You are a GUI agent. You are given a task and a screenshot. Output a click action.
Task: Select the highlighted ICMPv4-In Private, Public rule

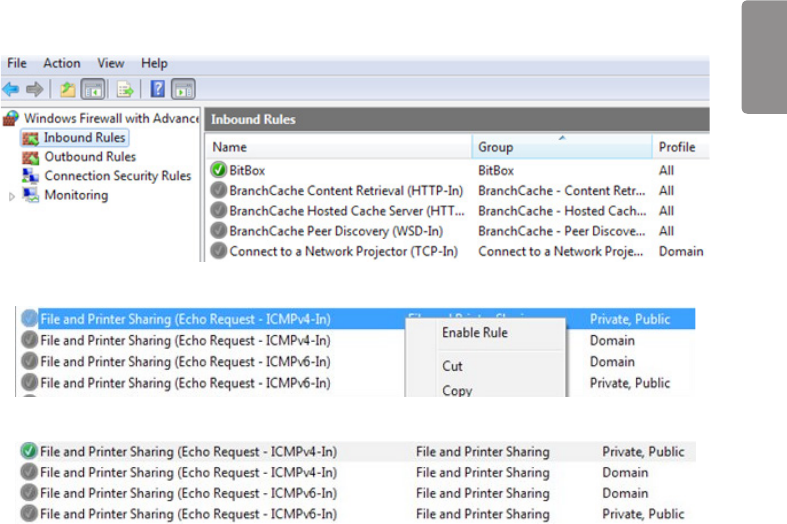coord(357,319)
